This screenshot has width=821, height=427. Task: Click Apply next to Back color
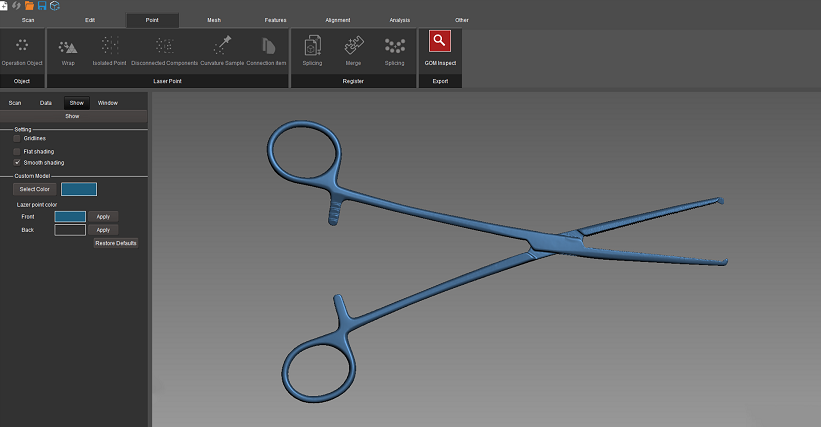(103, 230)
